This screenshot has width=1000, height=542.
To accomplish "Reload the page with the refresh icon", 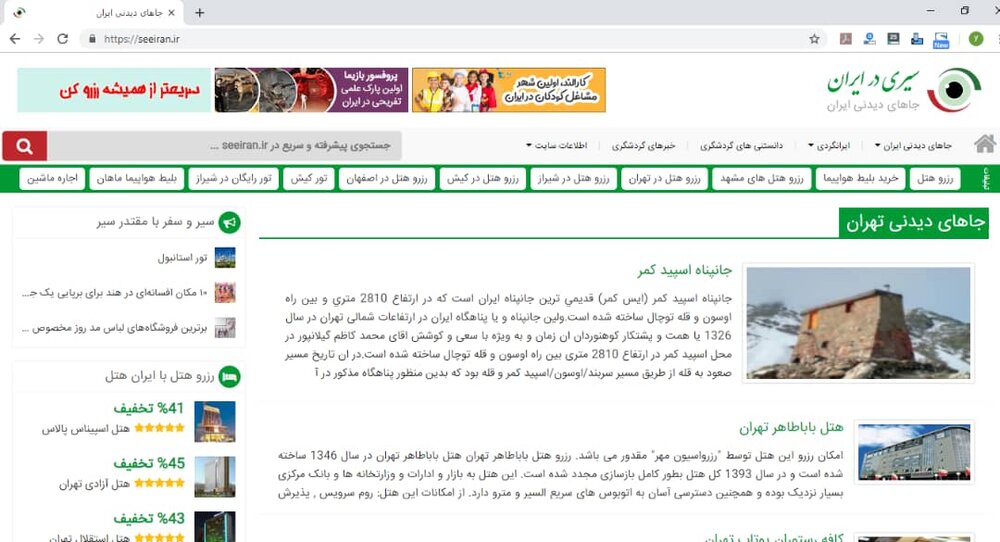I will (x=62, y=39).
